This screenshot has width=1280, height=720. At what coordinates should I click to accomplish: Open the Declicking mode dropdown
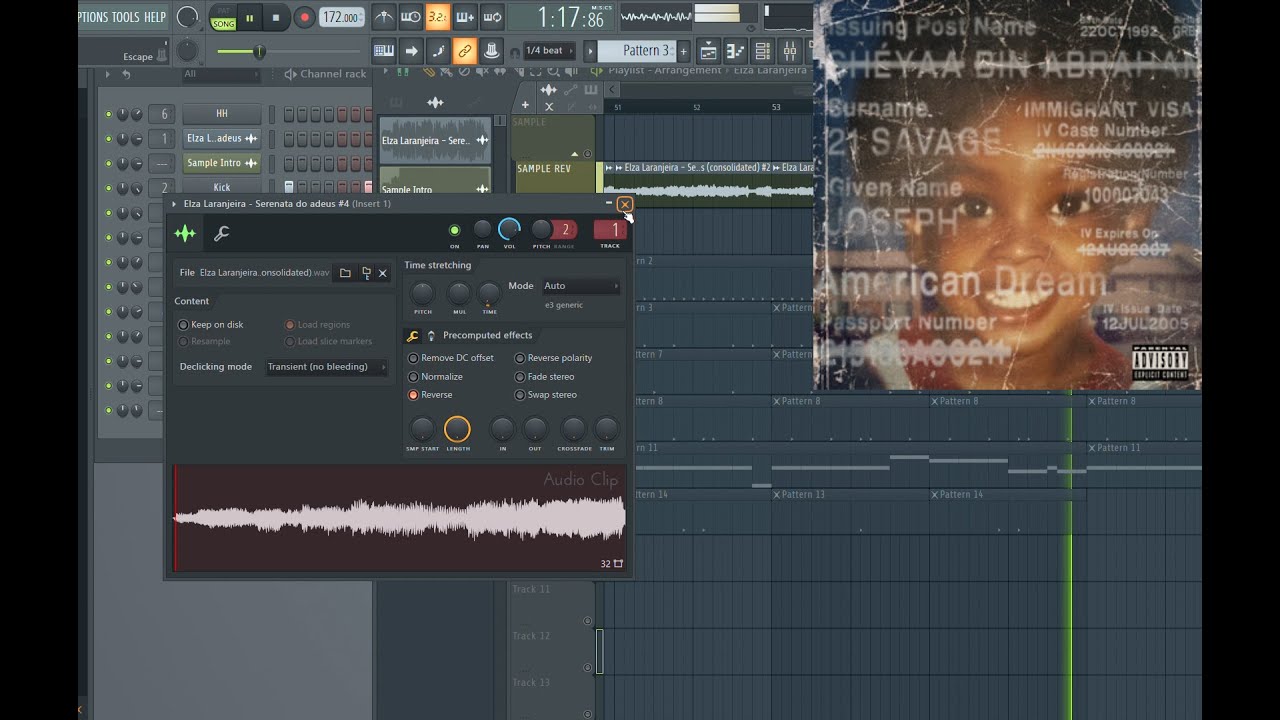click(x=327, y=367)
